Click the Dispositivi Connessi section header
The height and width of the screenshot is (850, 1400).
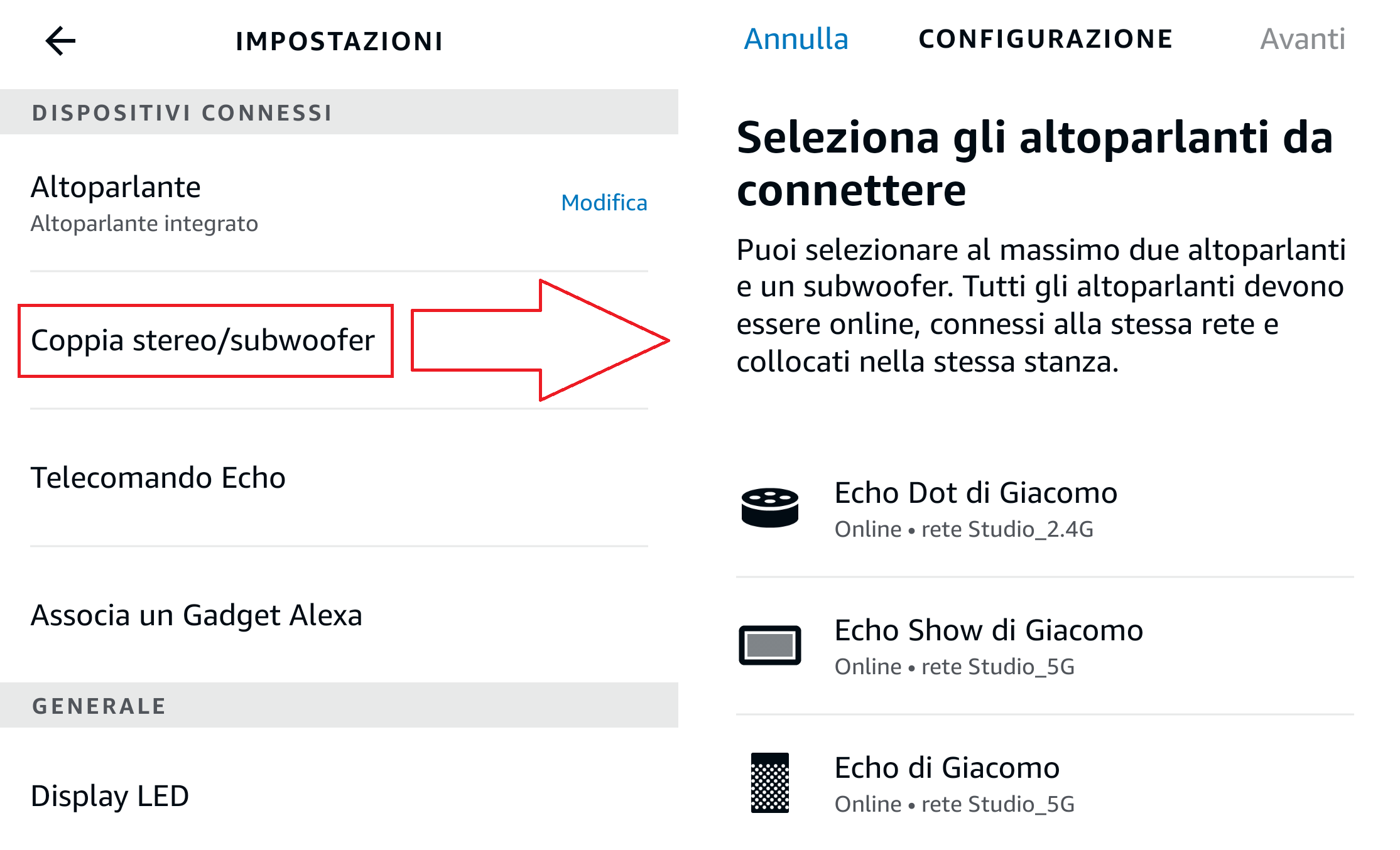182,112
